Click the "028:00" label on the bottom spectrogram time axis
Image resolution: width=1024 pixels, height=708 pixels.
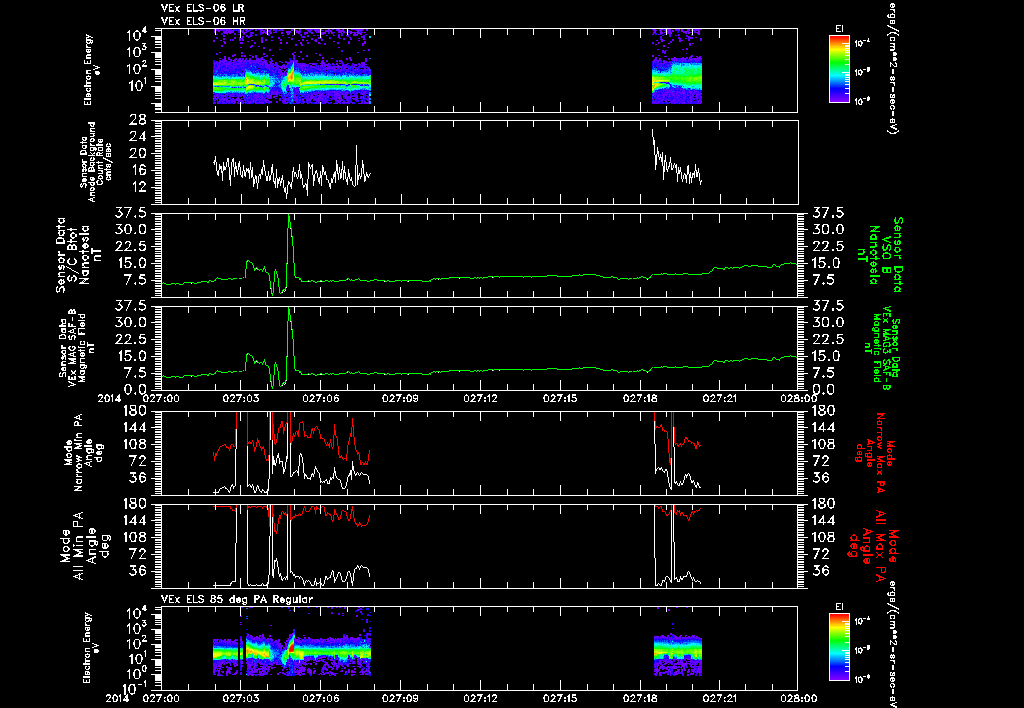tap(799, 698)
